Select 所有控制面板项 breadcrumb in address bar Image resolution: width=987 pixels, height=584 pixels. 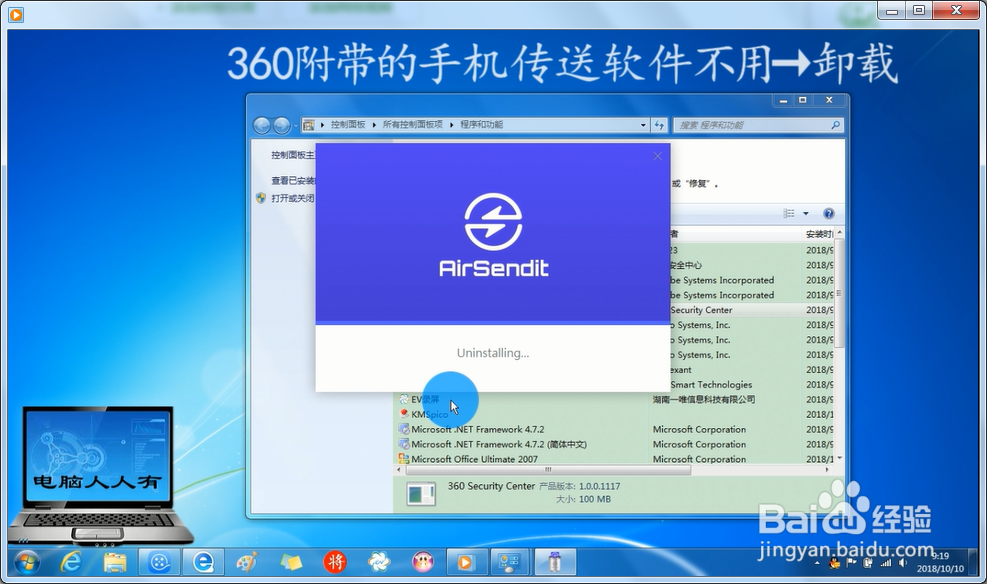click(x=413, y=125)
